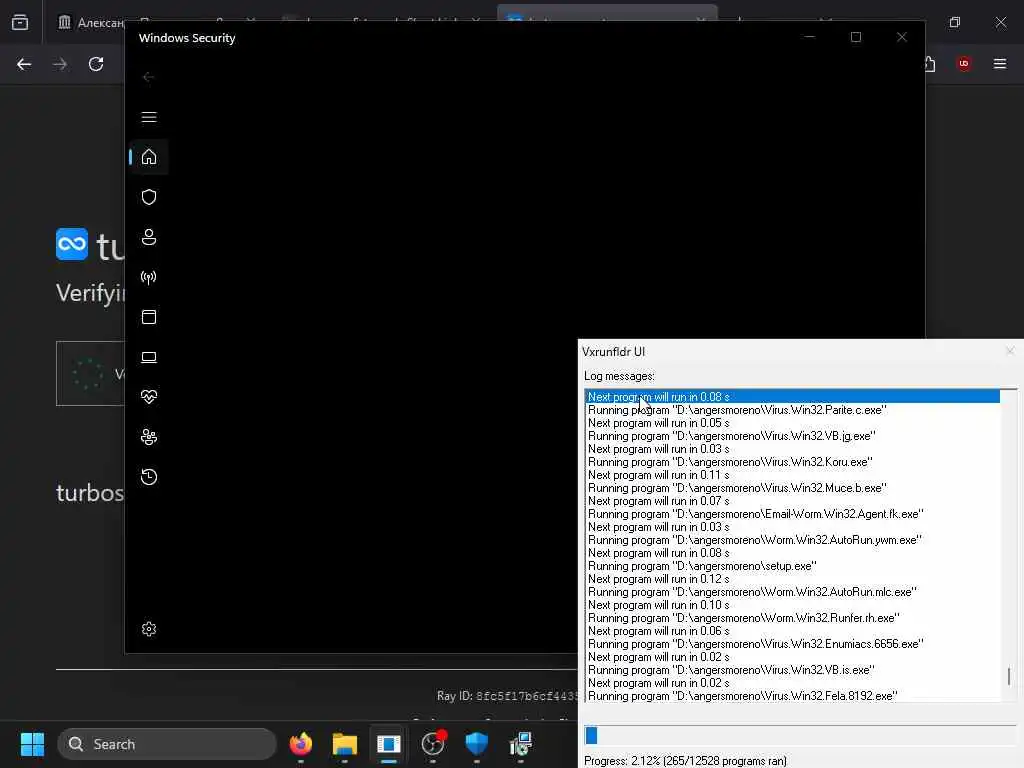
Task: Select log row for Virus.Win32.Muce.b.exe
Action: tap(793, 488)
